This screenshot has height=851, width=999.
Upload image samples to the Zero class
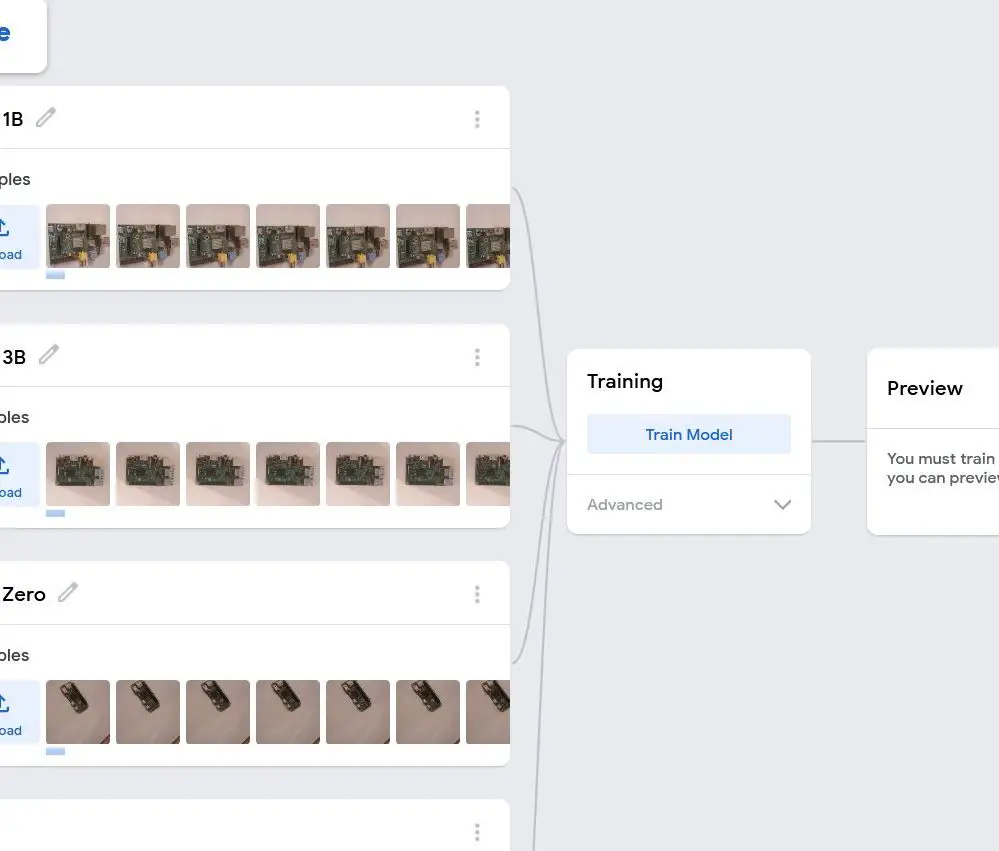click(x=19, y=713)
